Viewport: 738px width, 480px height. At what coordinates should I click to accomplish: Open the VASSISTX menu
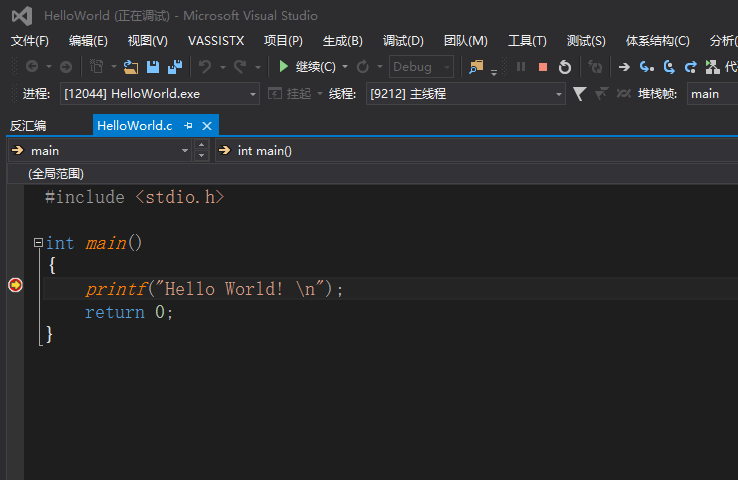[x=216, y=41]
